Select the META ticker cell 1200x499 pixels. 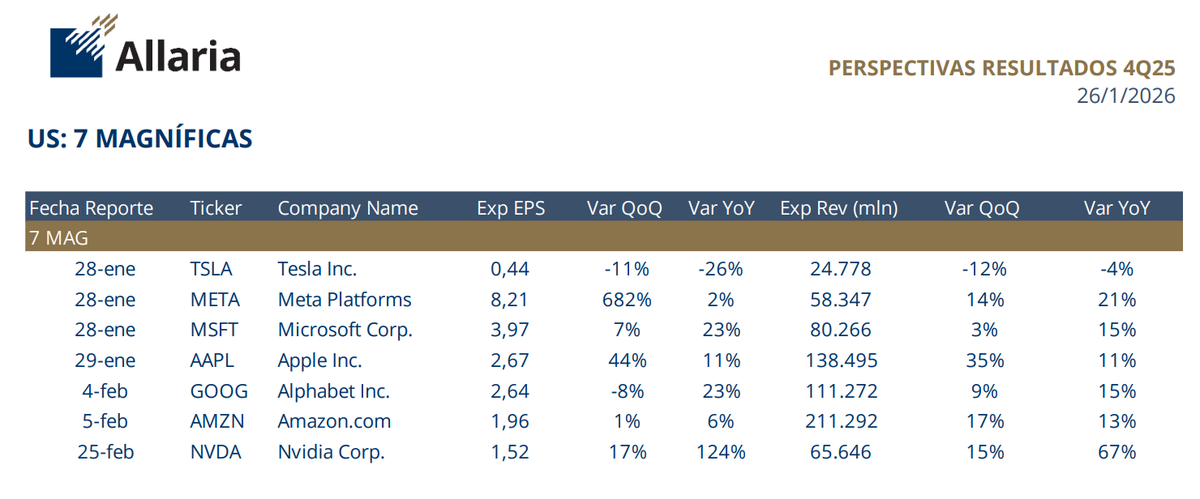[x=213, y=300]
